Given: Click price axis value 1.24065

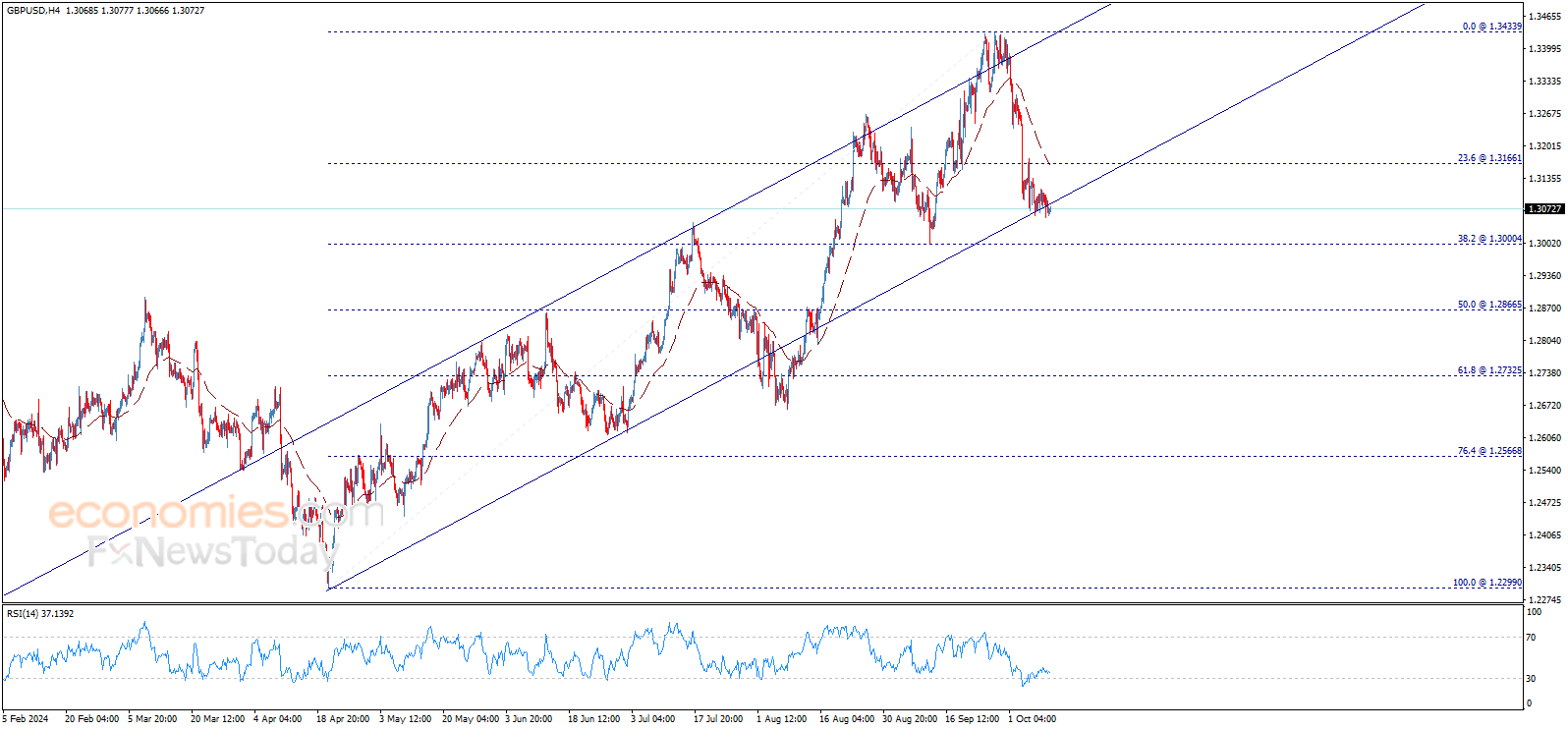Looking at the screenshot, I should tap(1545, 535).
